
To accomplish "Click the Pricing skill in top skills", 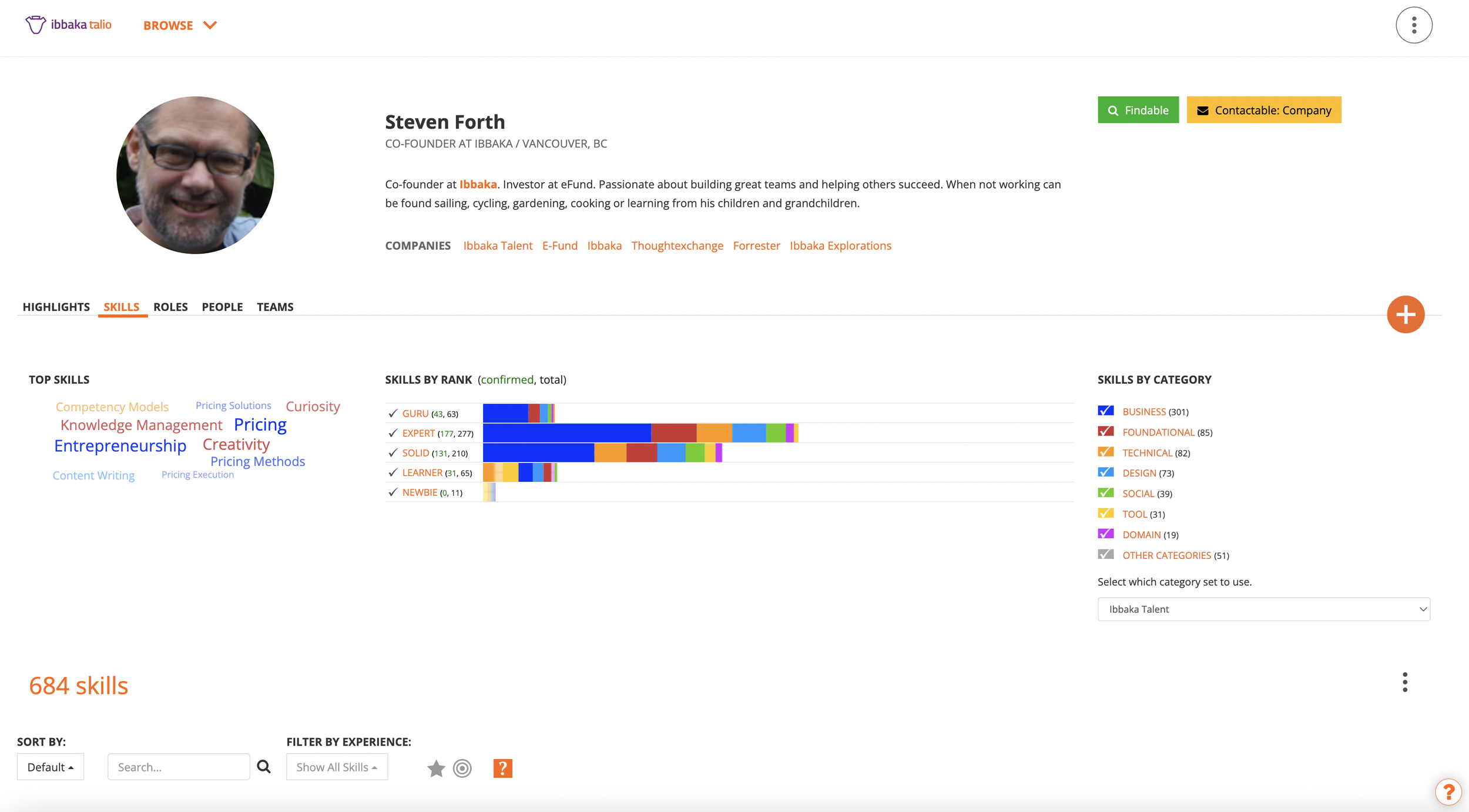I will [x=260, y=424].
